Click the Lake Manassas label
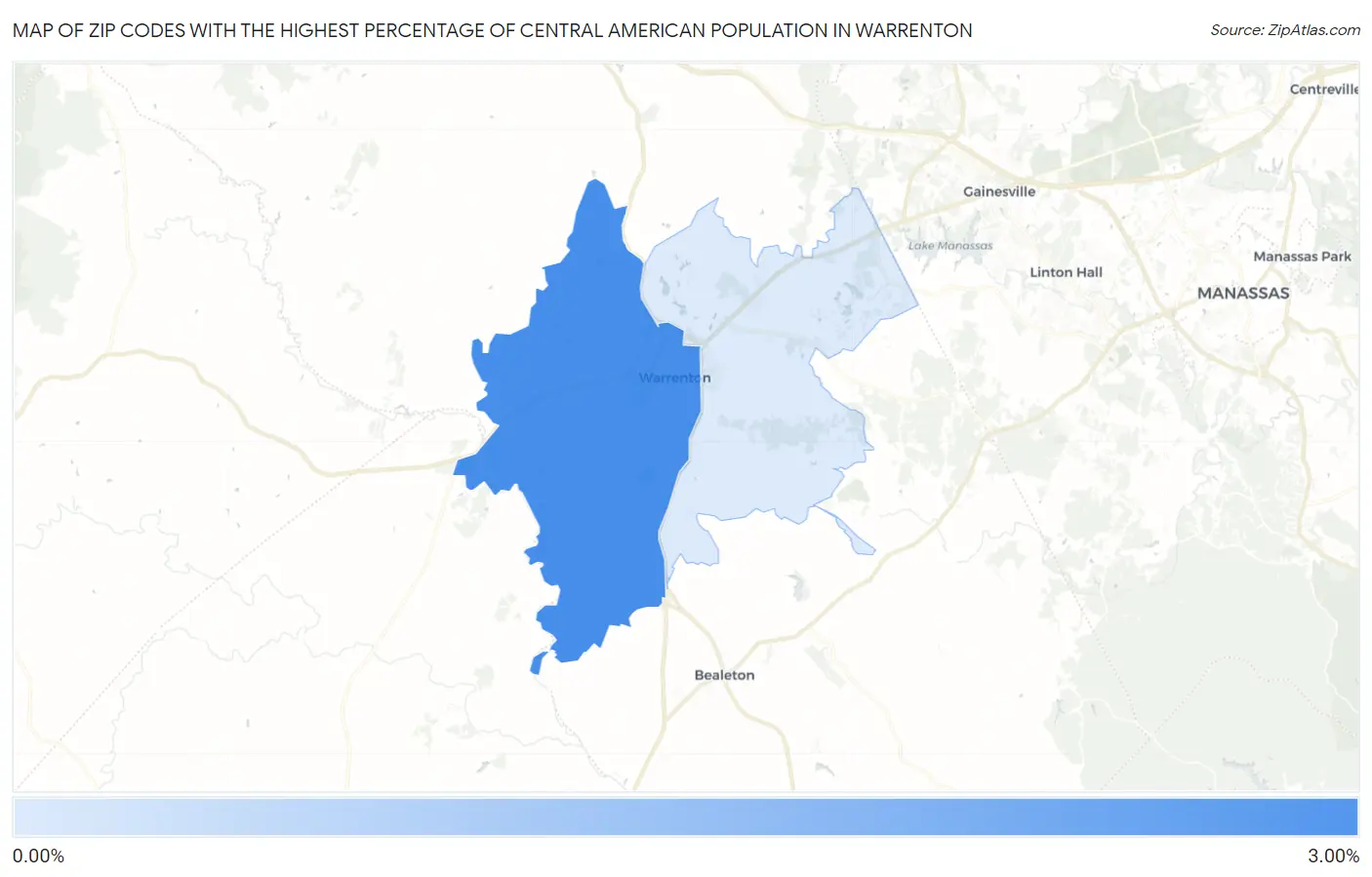The image size is (1372, 877). click(x=950, y=246)
